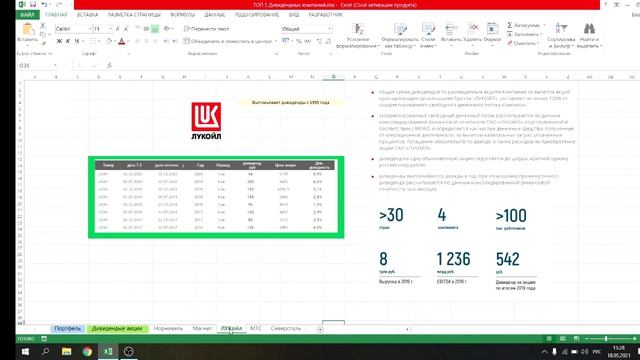The width and height of the screenshot is (640, 360).
Task: Click the Save icon in quick access toolbar
Action: tap(33, 4)
